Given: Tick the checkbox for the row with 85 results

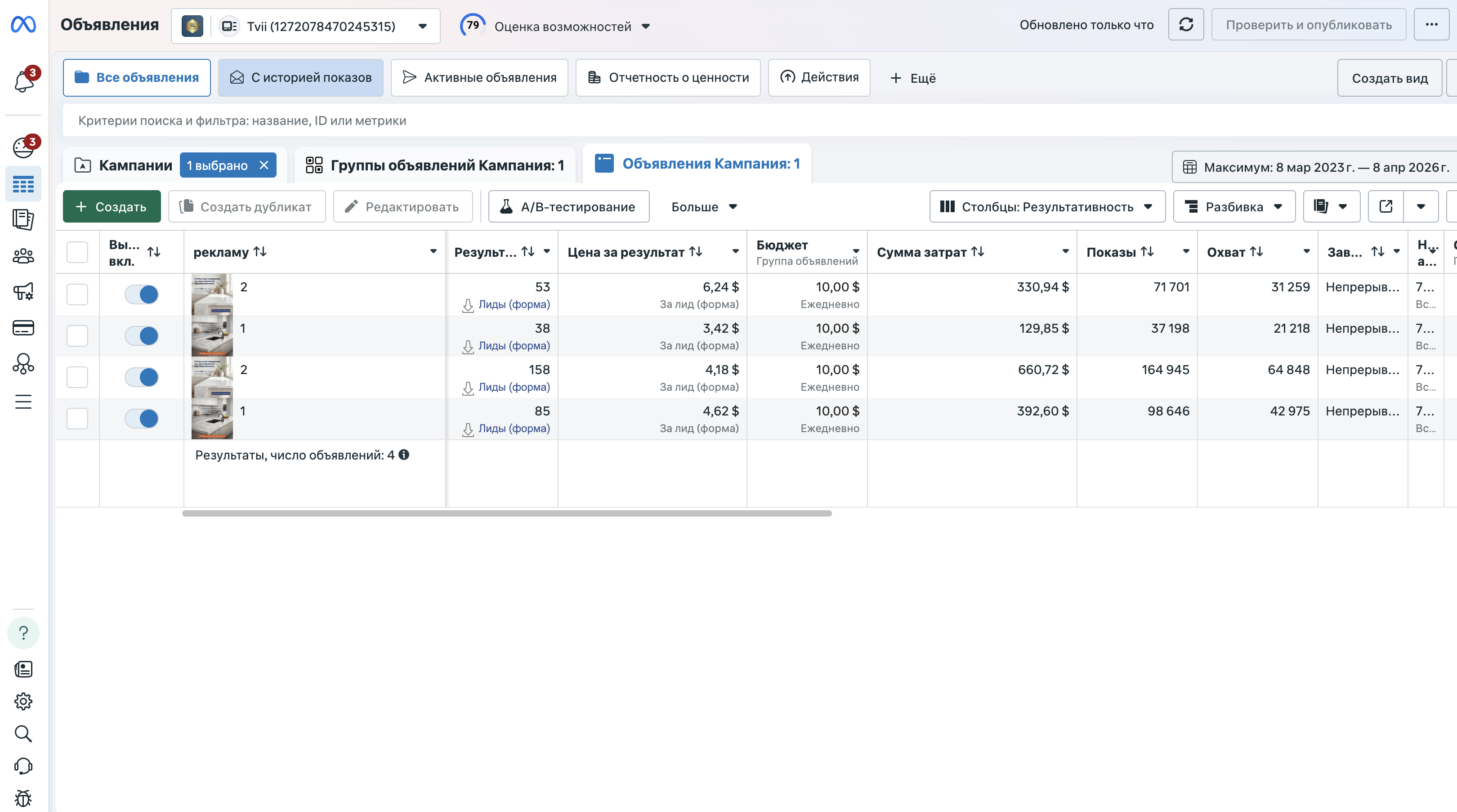Looking at the screenshot, I should pyautogui.click(x=77, y=419).
